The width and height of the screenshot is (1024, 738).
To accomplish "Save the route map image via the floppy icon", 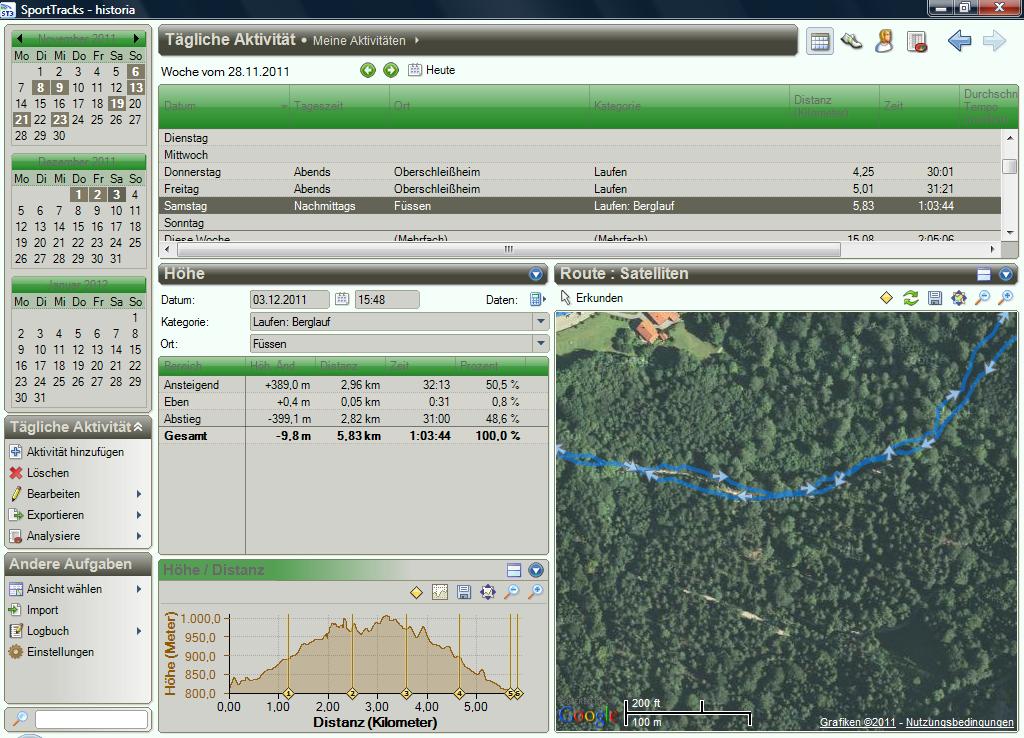I will coord(935,298).
